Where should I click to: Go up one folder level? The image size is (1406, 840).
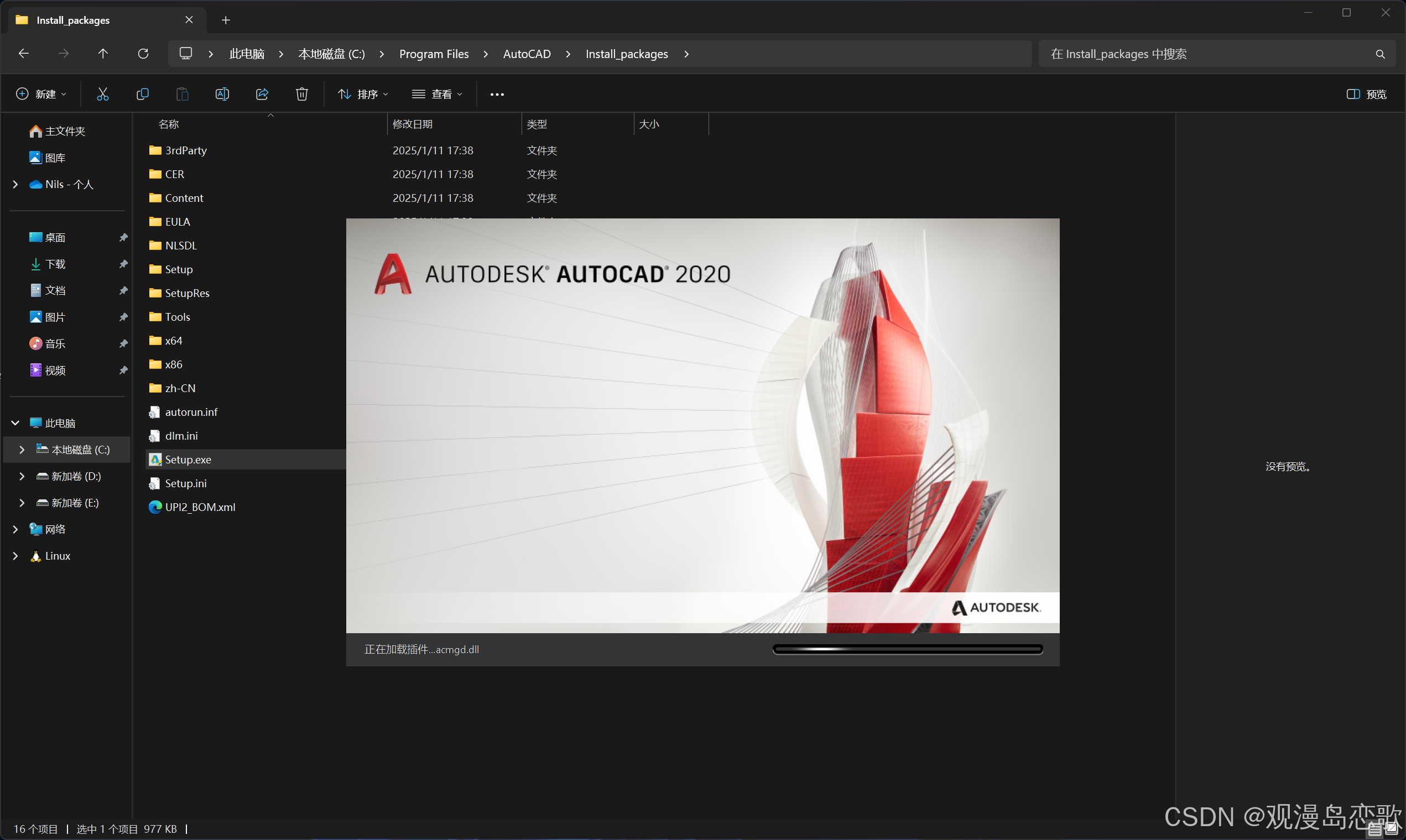(103, 54)
